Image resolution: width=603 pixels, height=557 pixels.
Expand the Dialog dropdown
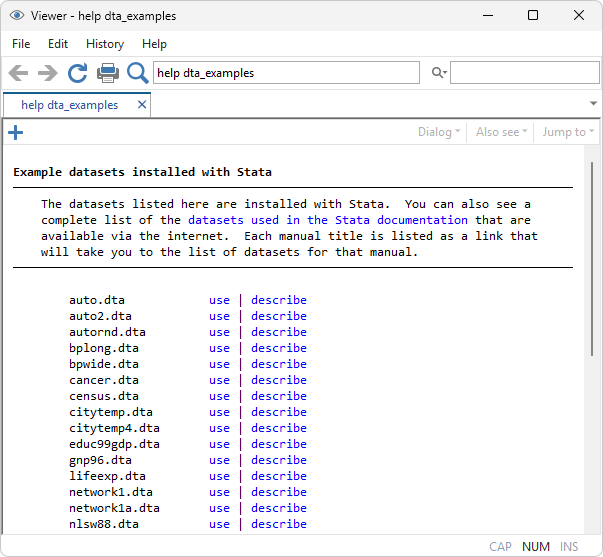[x=439, y=132]
